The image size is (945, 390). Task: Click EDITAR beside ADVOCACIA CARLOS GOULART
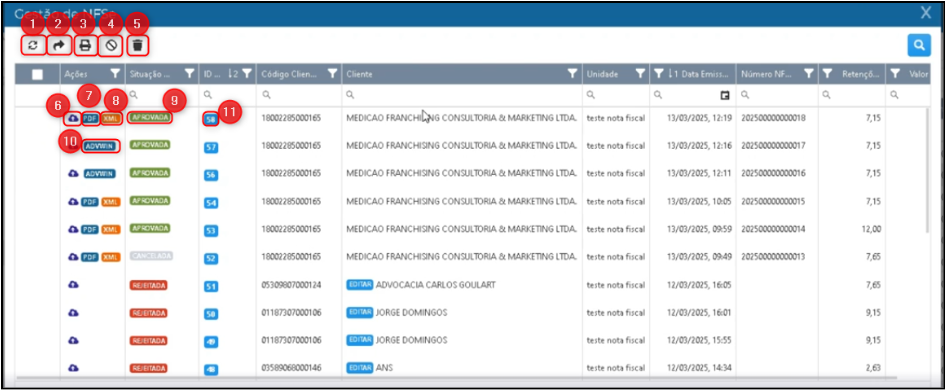point(360,285)
